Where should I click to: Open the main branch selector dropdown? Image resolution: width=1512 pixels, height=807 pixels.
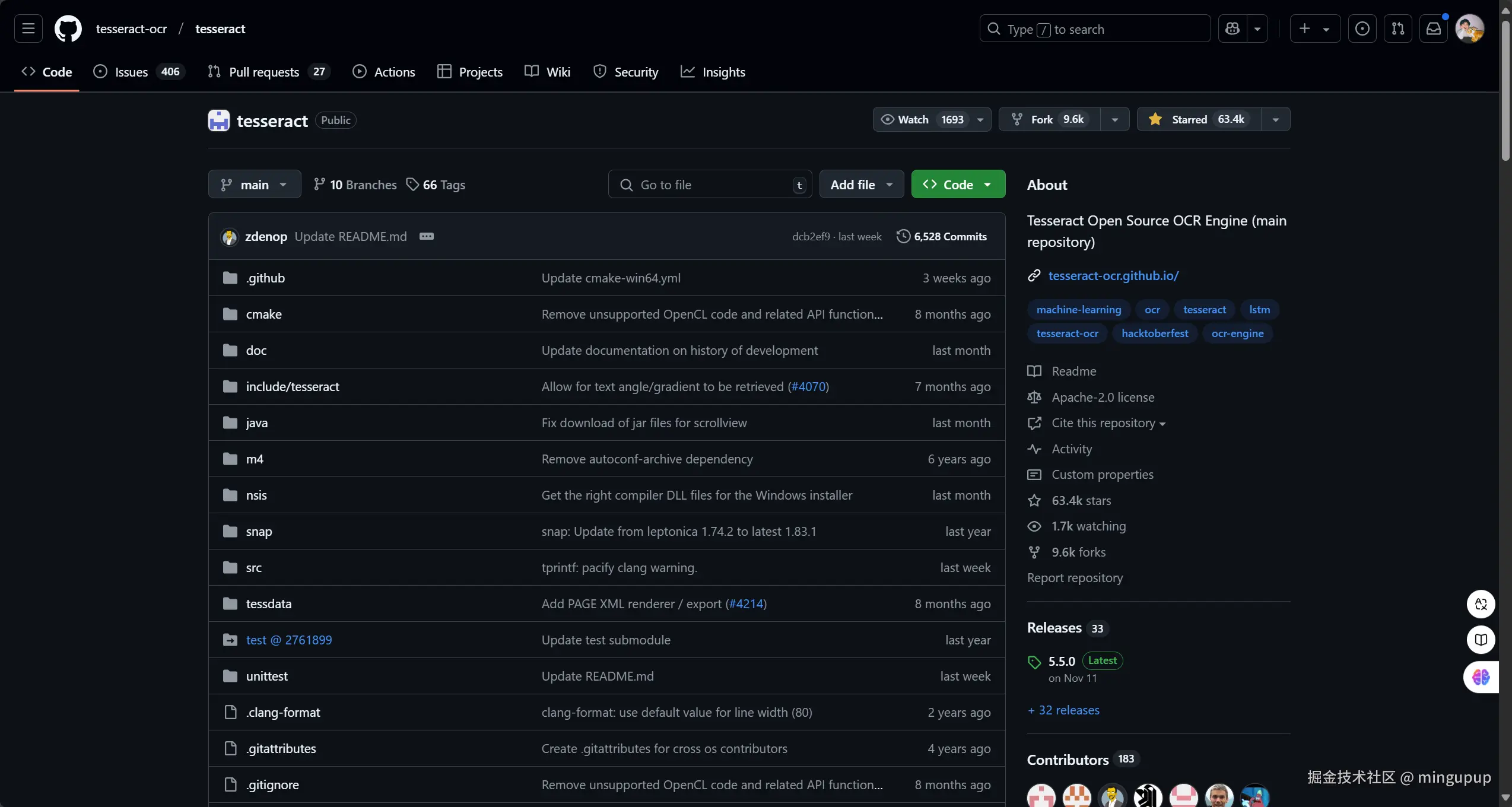coord(254,185)
